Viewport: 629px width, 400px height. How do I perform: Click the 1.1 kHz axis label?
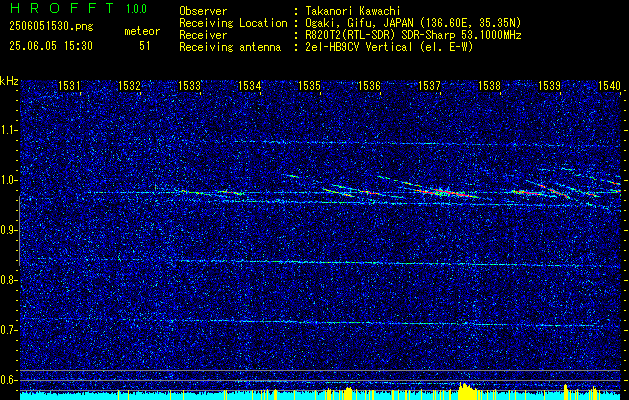pyautogui.click(x=9, y=130)
